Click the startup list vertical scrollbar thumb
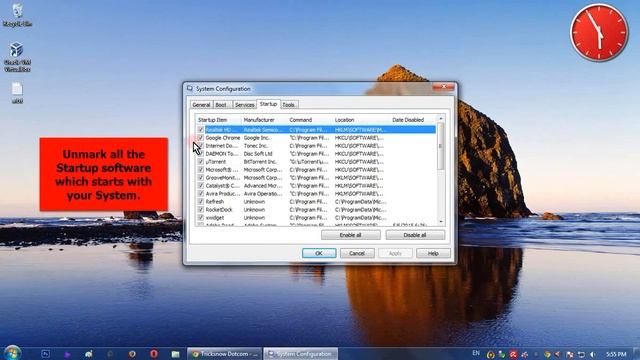The width and height of the screenshot is (640, 360). tap(441, 147)
